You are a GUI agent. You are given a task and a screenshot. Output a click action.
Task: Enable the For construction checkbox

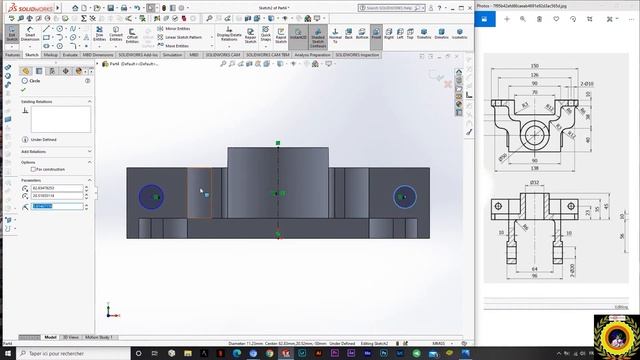point(33,169)
